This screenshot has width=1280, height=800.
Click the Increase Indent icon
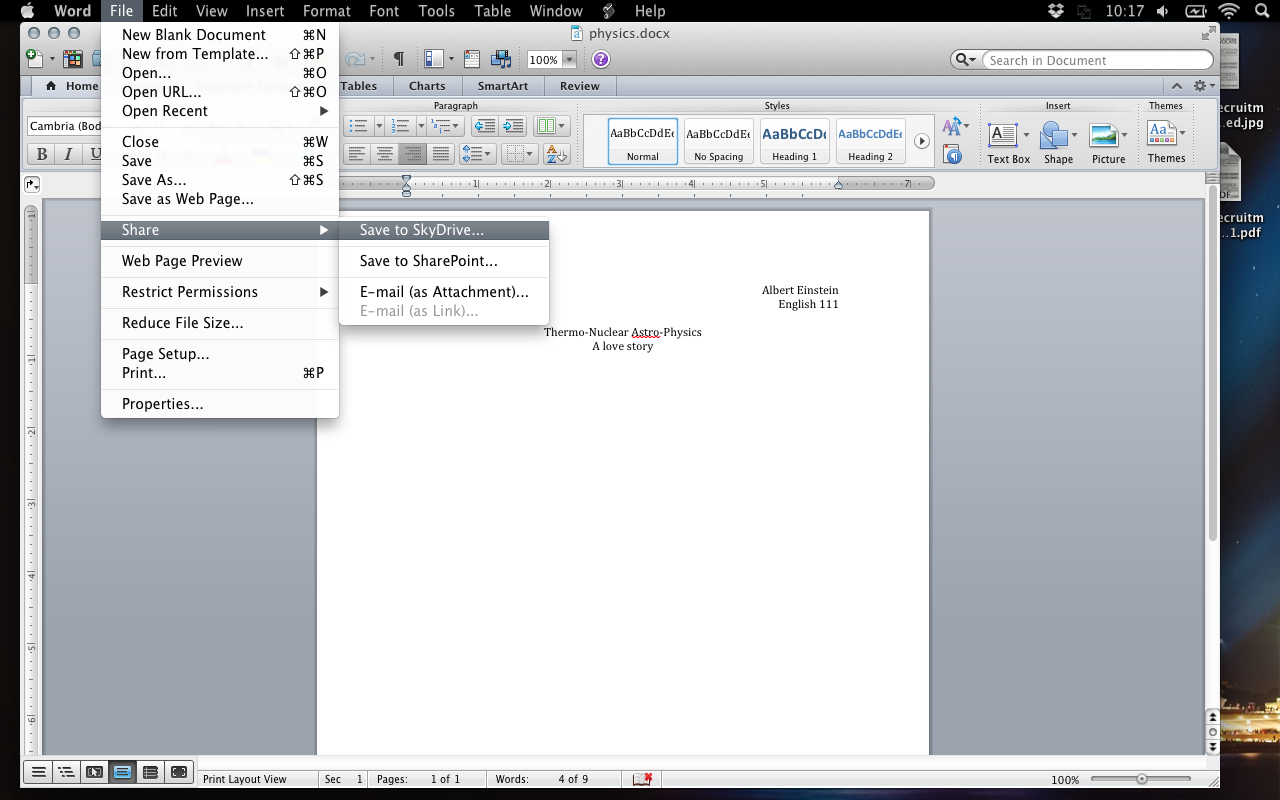[513, 126]
